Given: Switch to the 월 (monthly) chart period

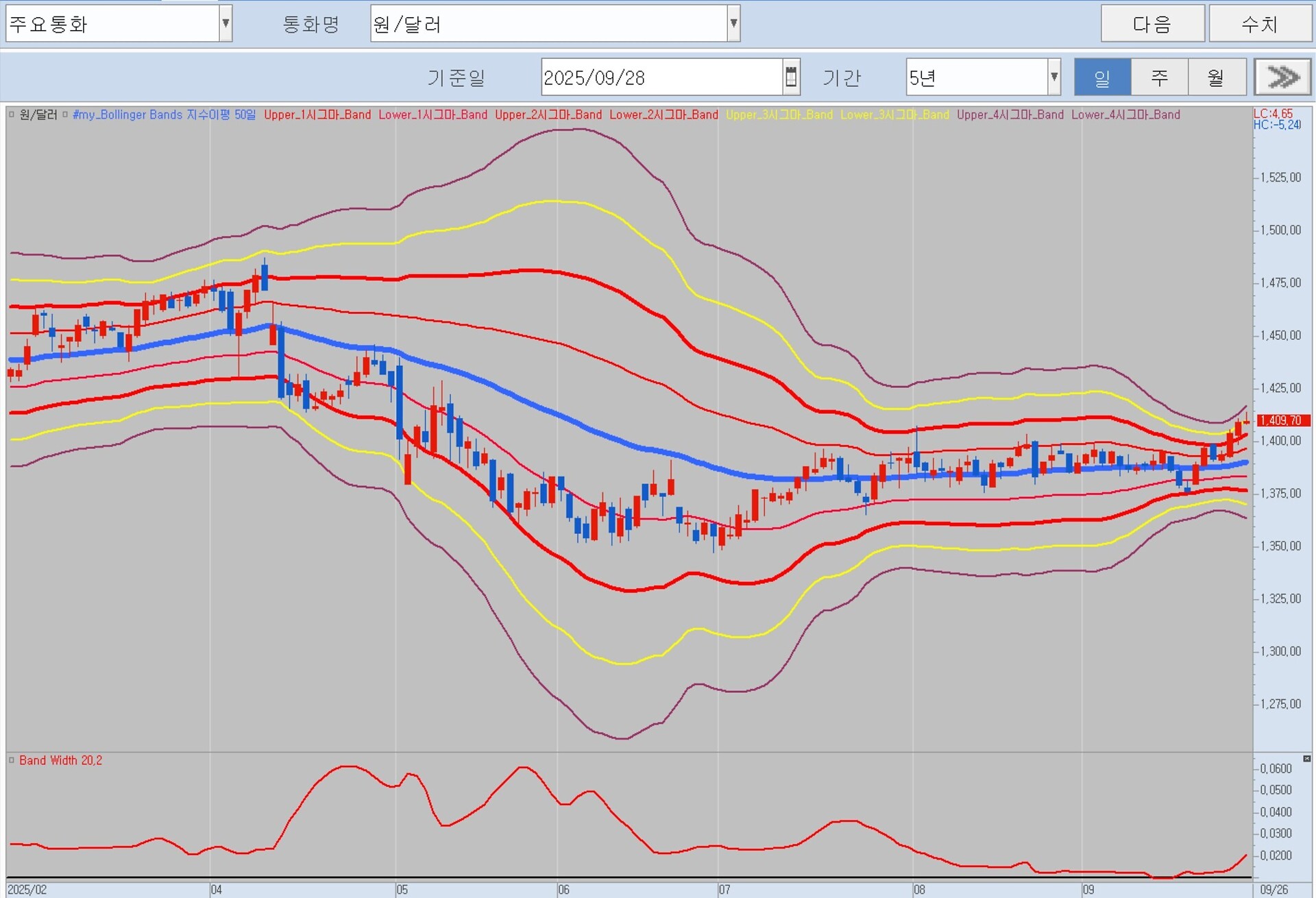Looking at the screenshot, I should (x=1216, y=77).
